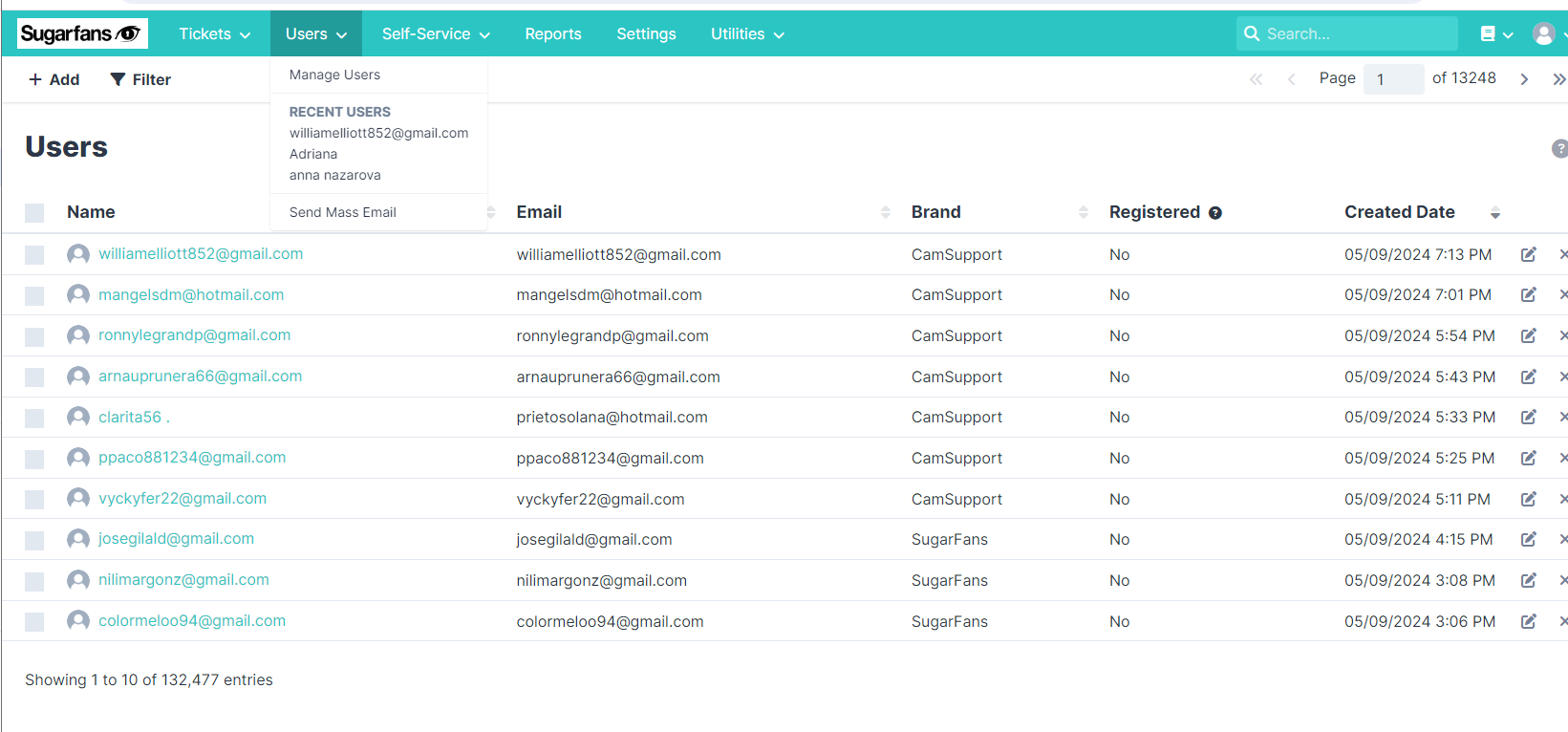Open the user profile avatar menu

tap(1544, 34)
